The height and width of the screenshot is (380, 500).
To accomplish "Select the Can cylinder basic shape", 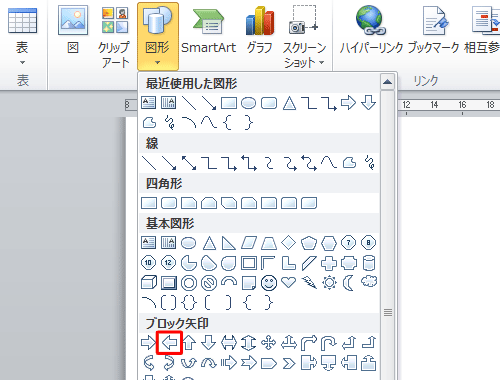I will 369,263.
